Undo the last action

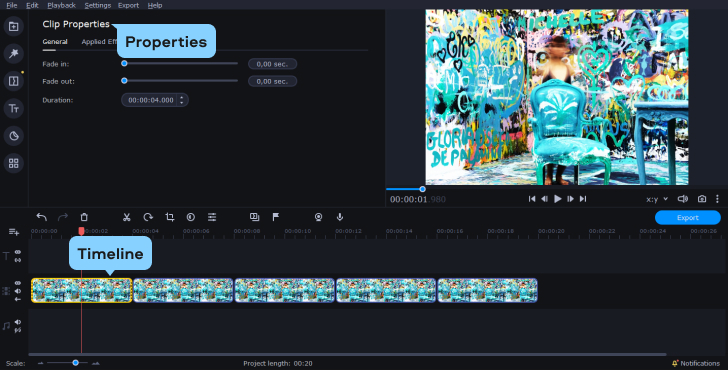coord(41,217)
